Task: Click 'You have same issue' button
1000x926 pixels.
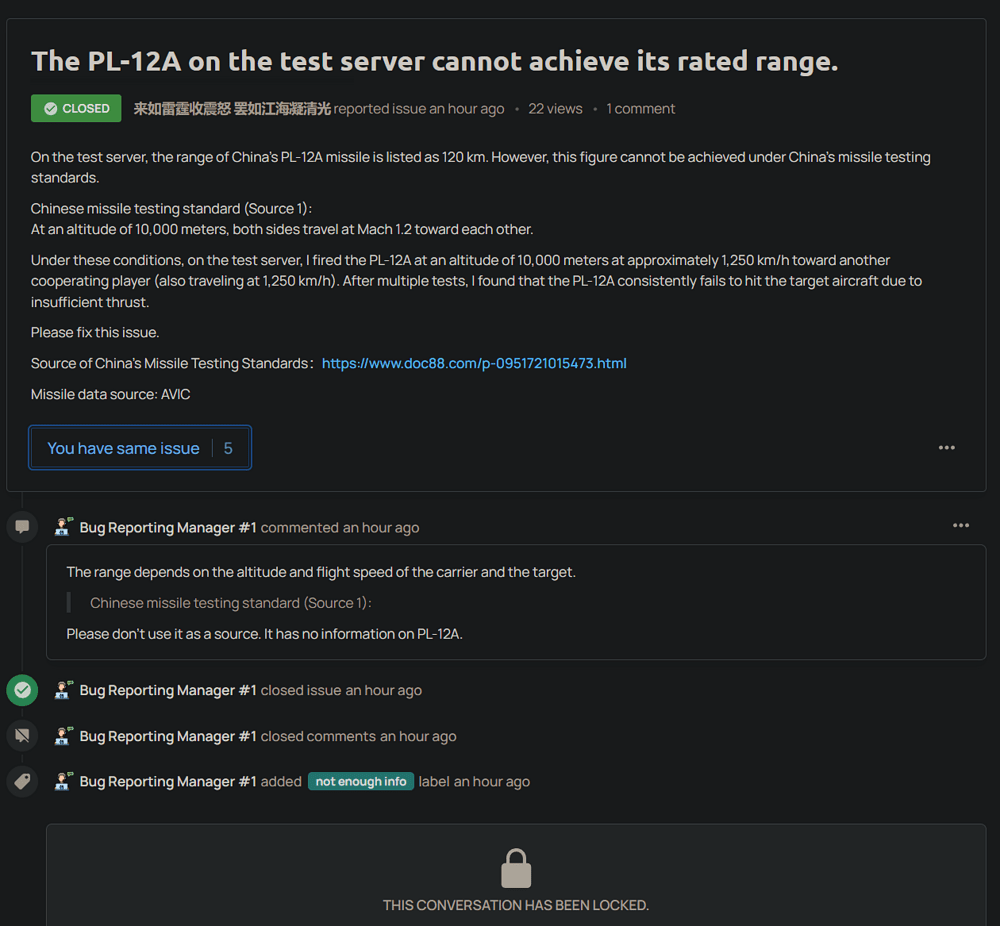Action: click(x=123, y=448)
